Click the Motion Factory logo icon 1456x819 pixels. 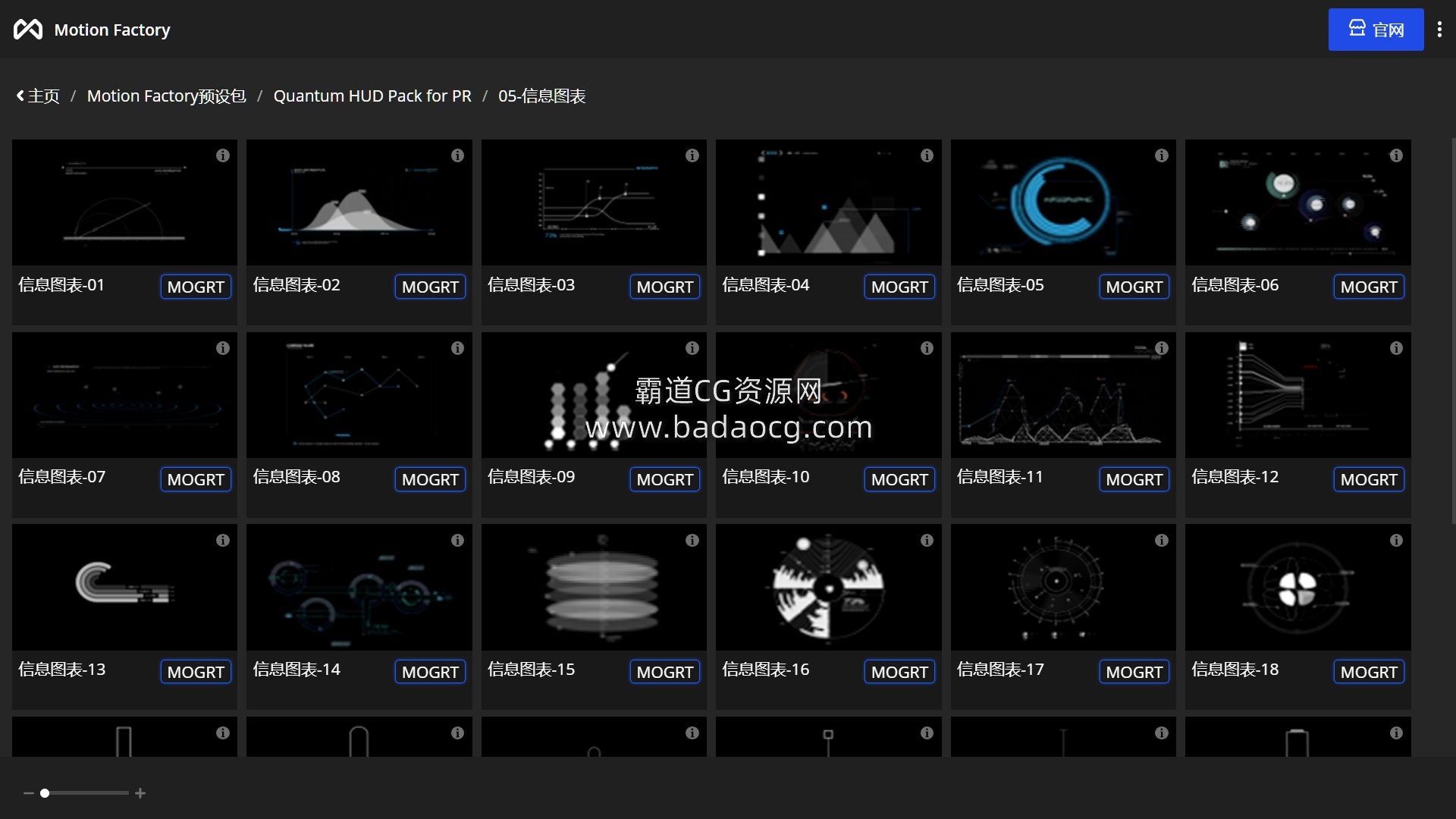pos(28,30)
